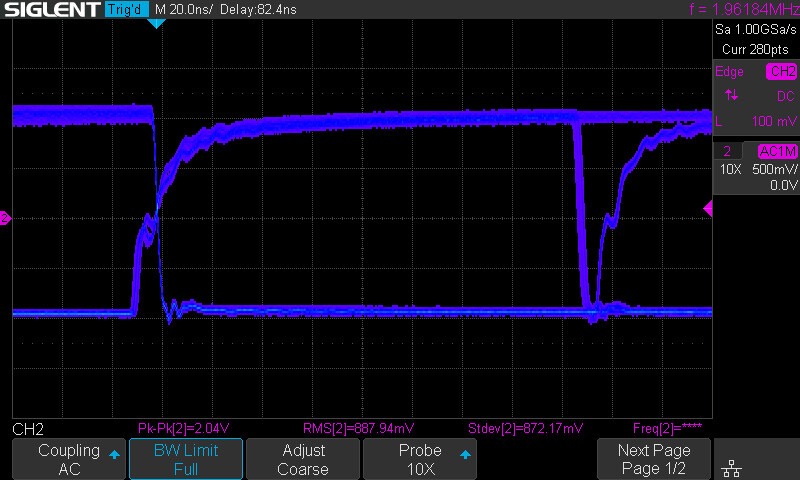Click the DC trigger coupling label
This screenshot has width=800, height=480.
click(786, 96)
